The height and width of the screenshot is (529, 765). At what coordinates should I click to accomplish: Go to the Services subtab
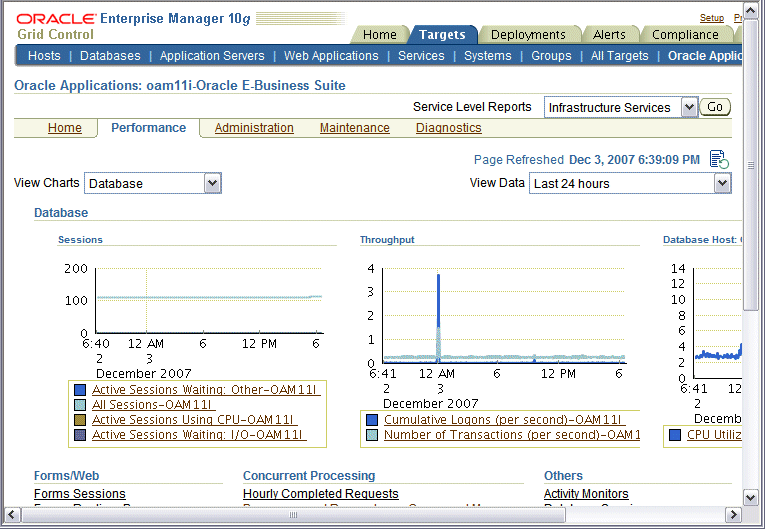(x=421, y=56)
